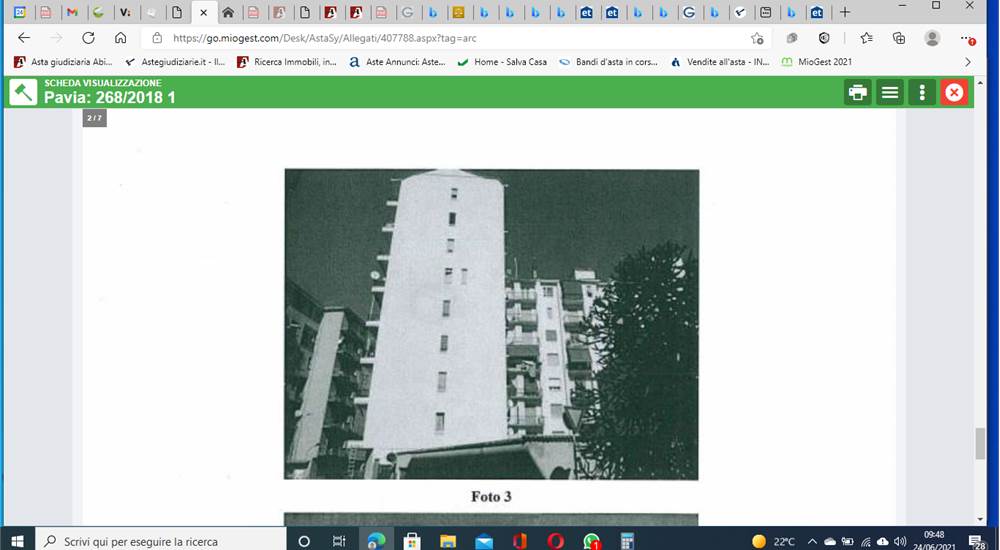Click the auction gavel logo icon

coord(23,93)
